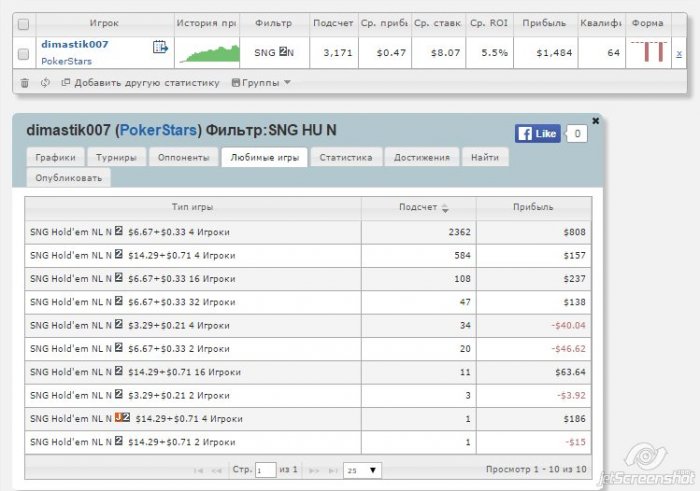Click the Фильтр column header
Image resolution: width=700 pixels, height=491 pixels.
pyautogui.click(x=274, y=23)
